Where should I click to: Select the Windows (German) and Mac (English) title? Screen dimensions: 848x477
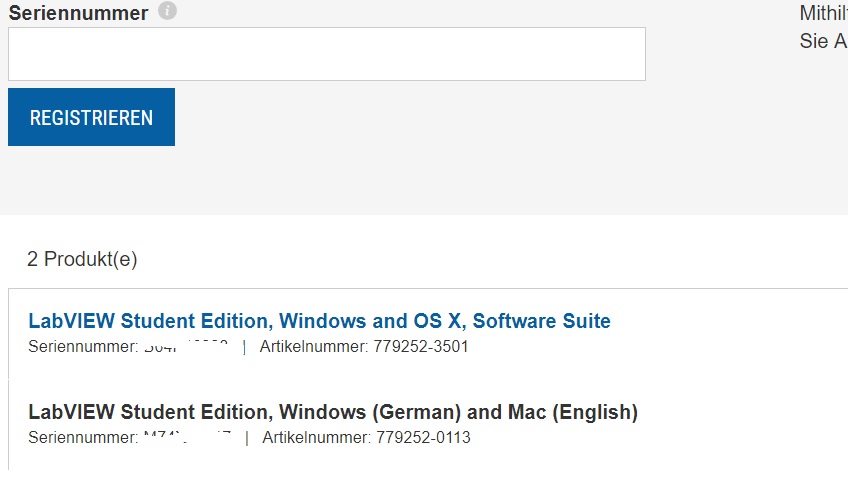pyautogui.click(x=332, y=412)
